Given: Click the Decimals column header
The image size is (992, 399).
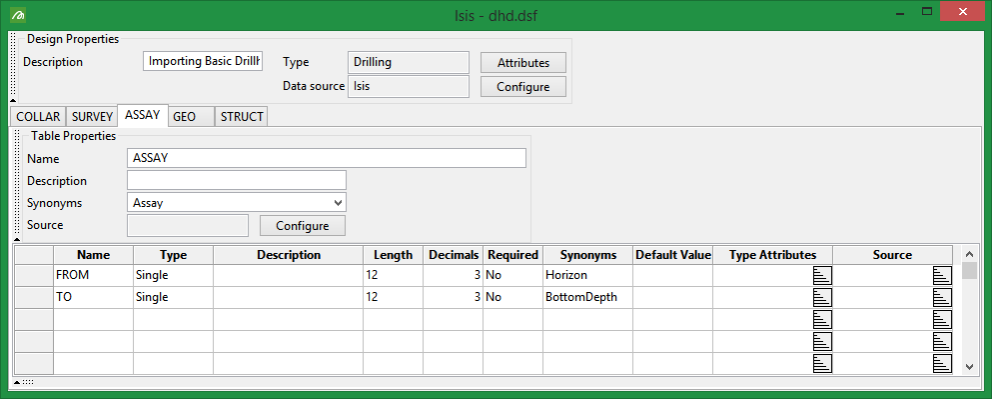Looking at the screenshot, I should (x=453, y=255).
